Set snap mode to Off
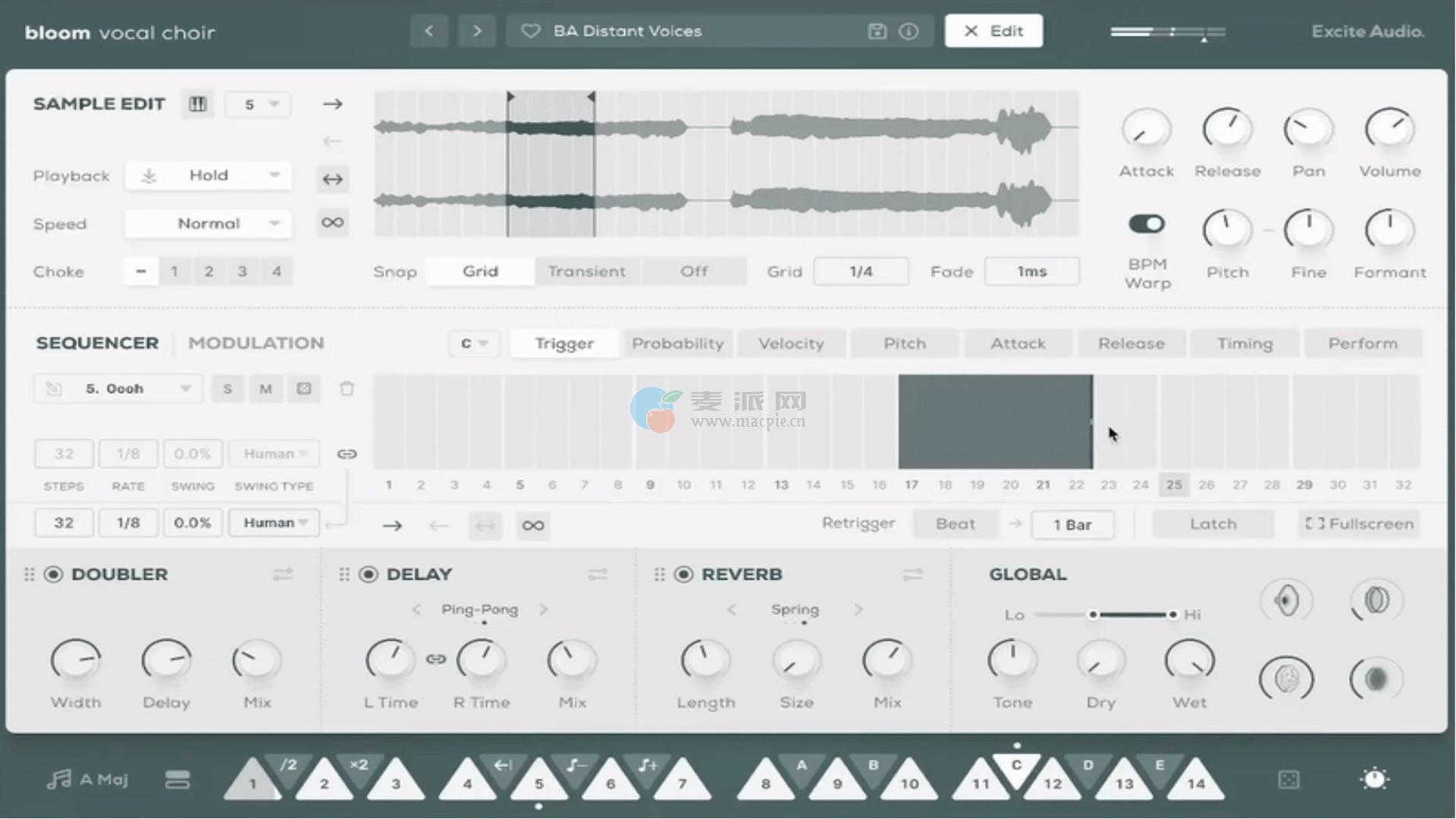Screen dimensions: 1456x819 tap(694, 271)
